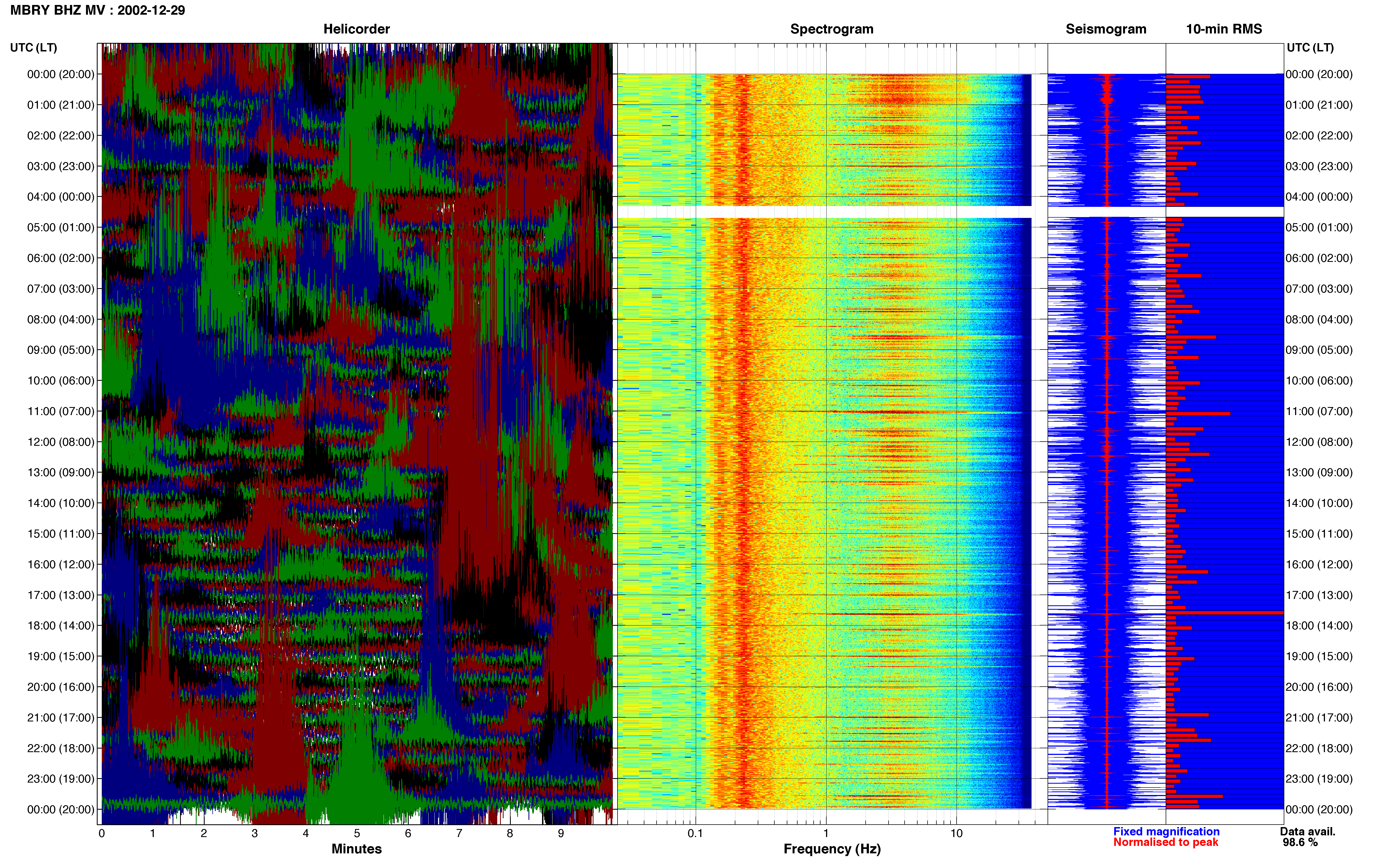Pick left axis label '19:00 (15:00)'
Viewport: 1388px width, 868px height.
[x=61, y=656]
